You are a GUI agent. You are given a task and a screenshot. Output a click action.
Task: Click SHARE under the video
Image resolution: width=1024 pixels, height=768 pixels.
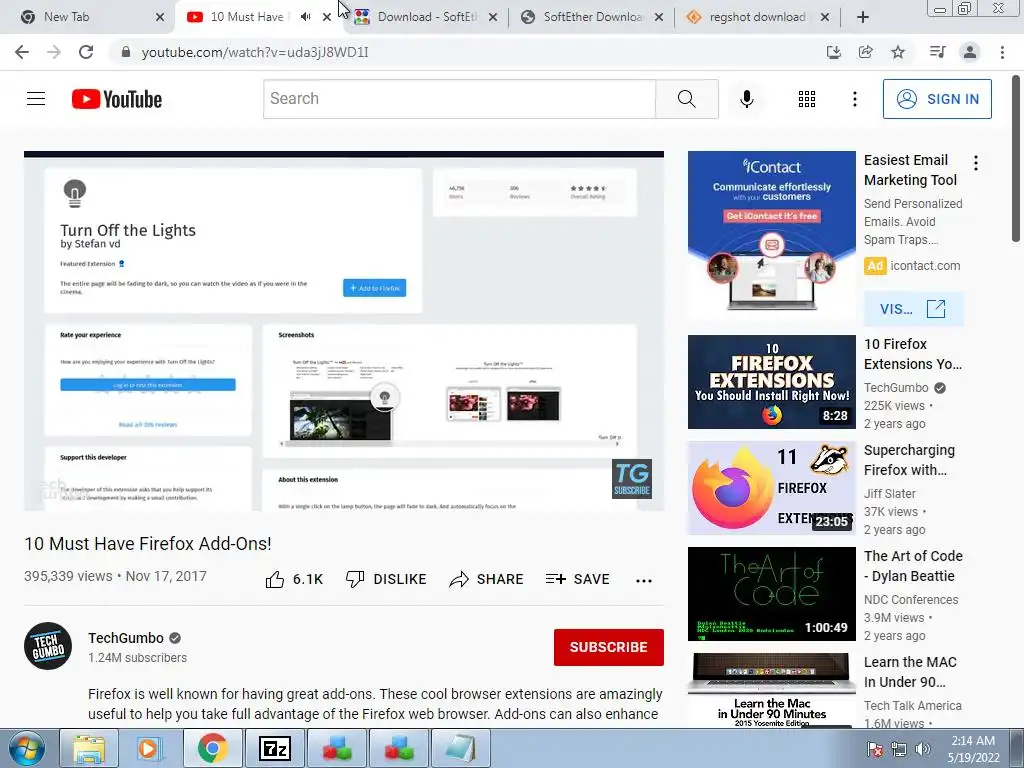point(487,579)
